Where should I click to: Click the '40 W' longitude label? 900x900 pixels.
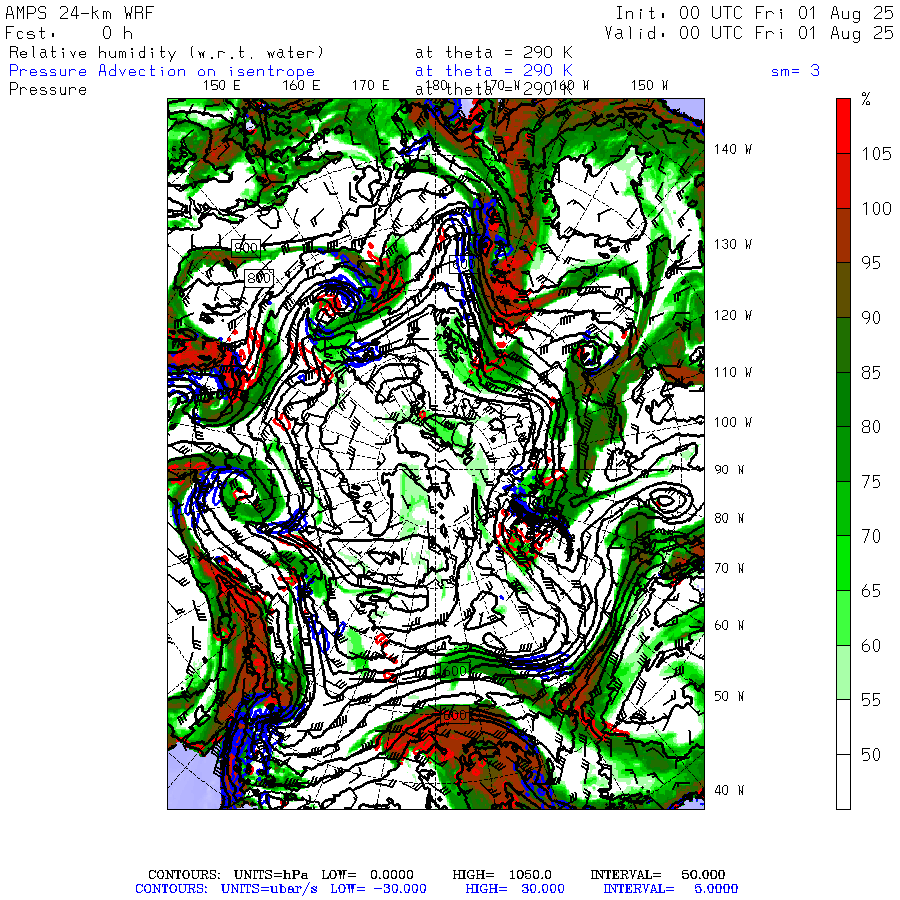[729, 790]
